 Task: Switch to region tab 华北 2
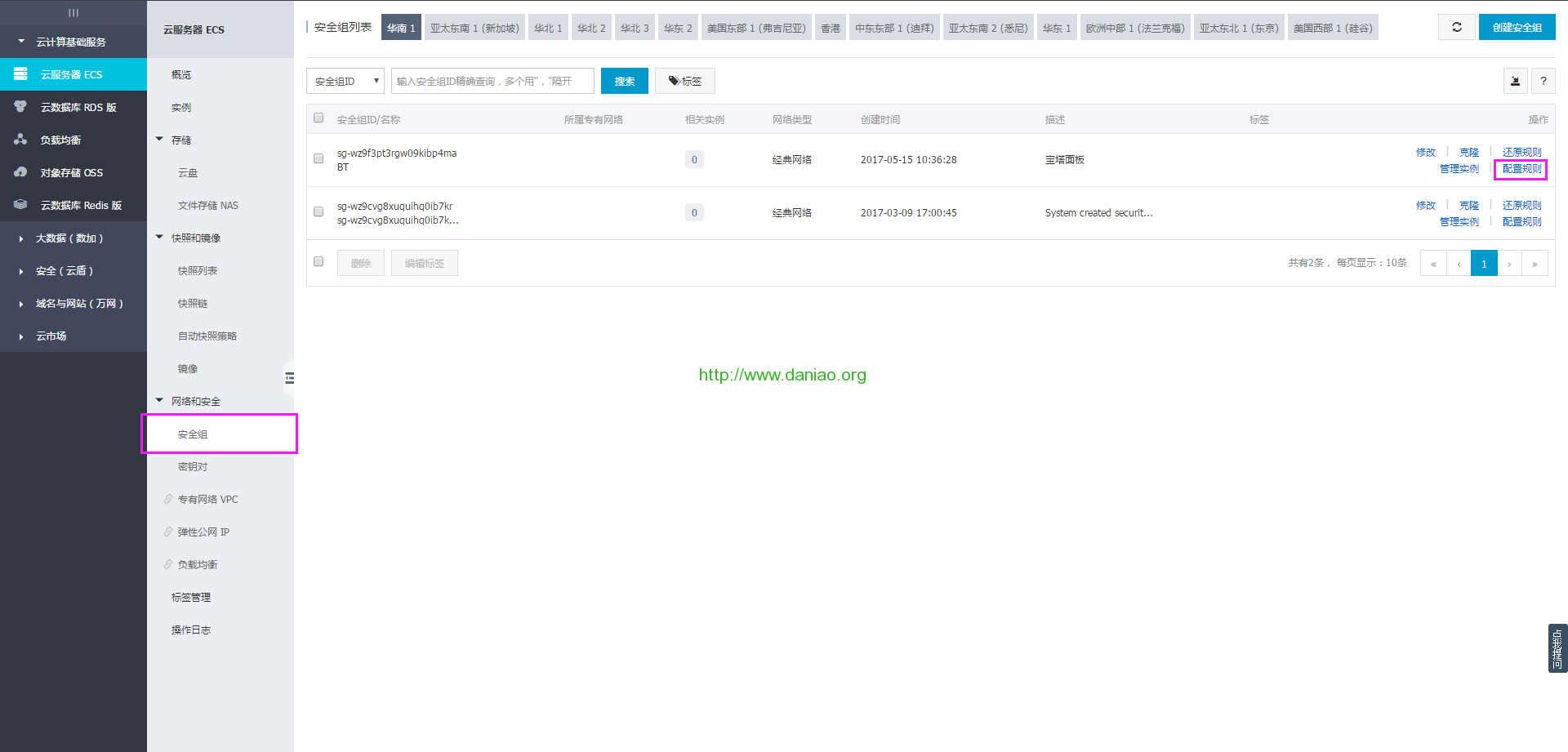point(591,28)
